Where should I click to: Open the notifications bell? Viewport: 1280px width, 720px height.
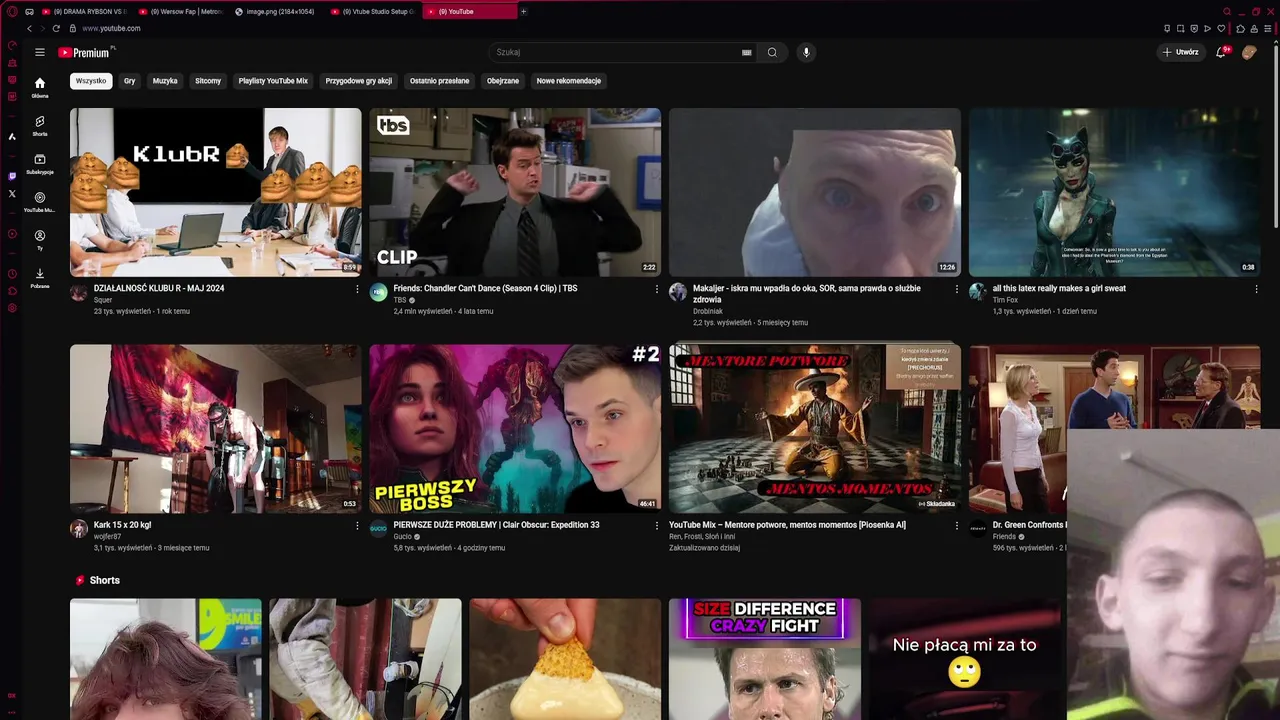[x=1221, y=52]
